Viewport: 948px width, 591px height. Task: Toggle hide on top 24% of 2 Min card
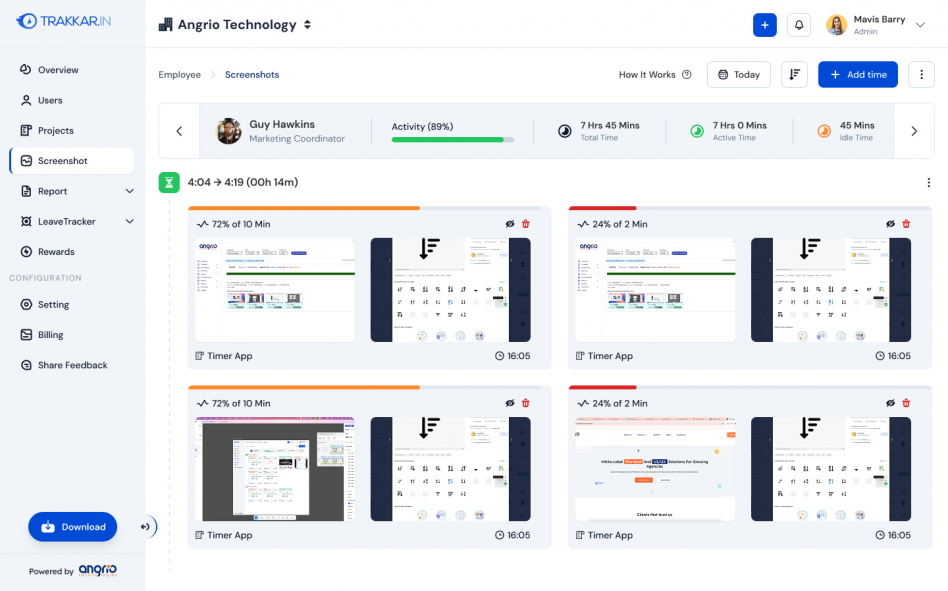891,224
